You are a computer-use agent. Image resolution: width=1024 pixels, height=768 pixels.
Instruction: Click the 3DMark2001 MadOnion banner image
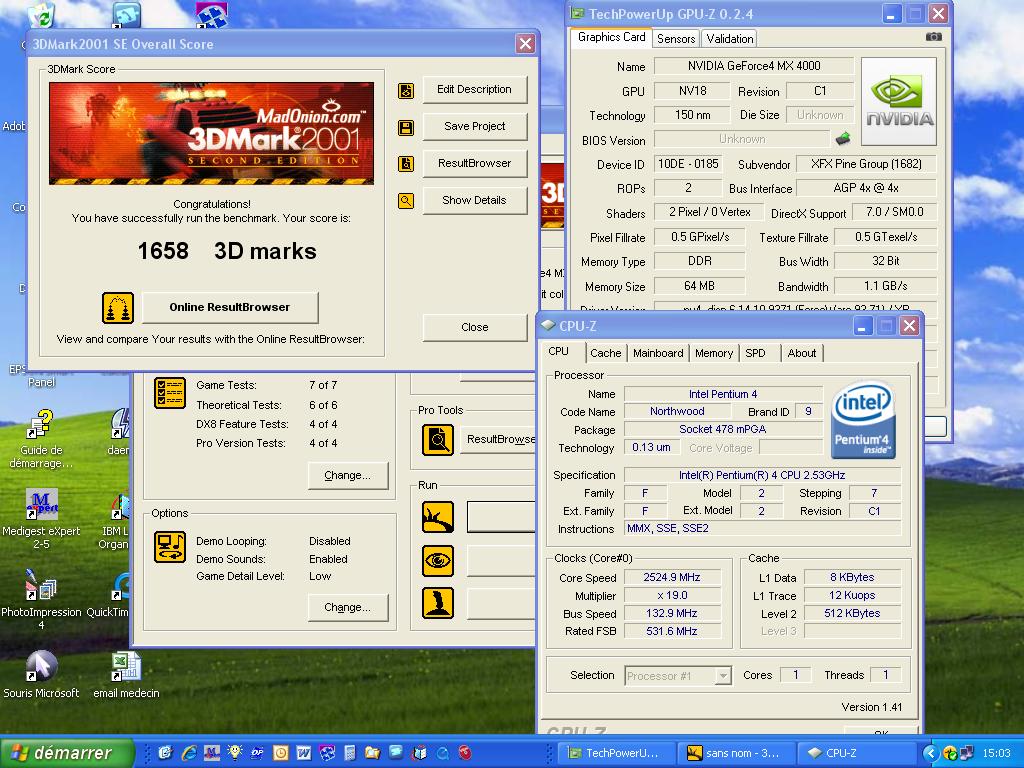[212, 133]
